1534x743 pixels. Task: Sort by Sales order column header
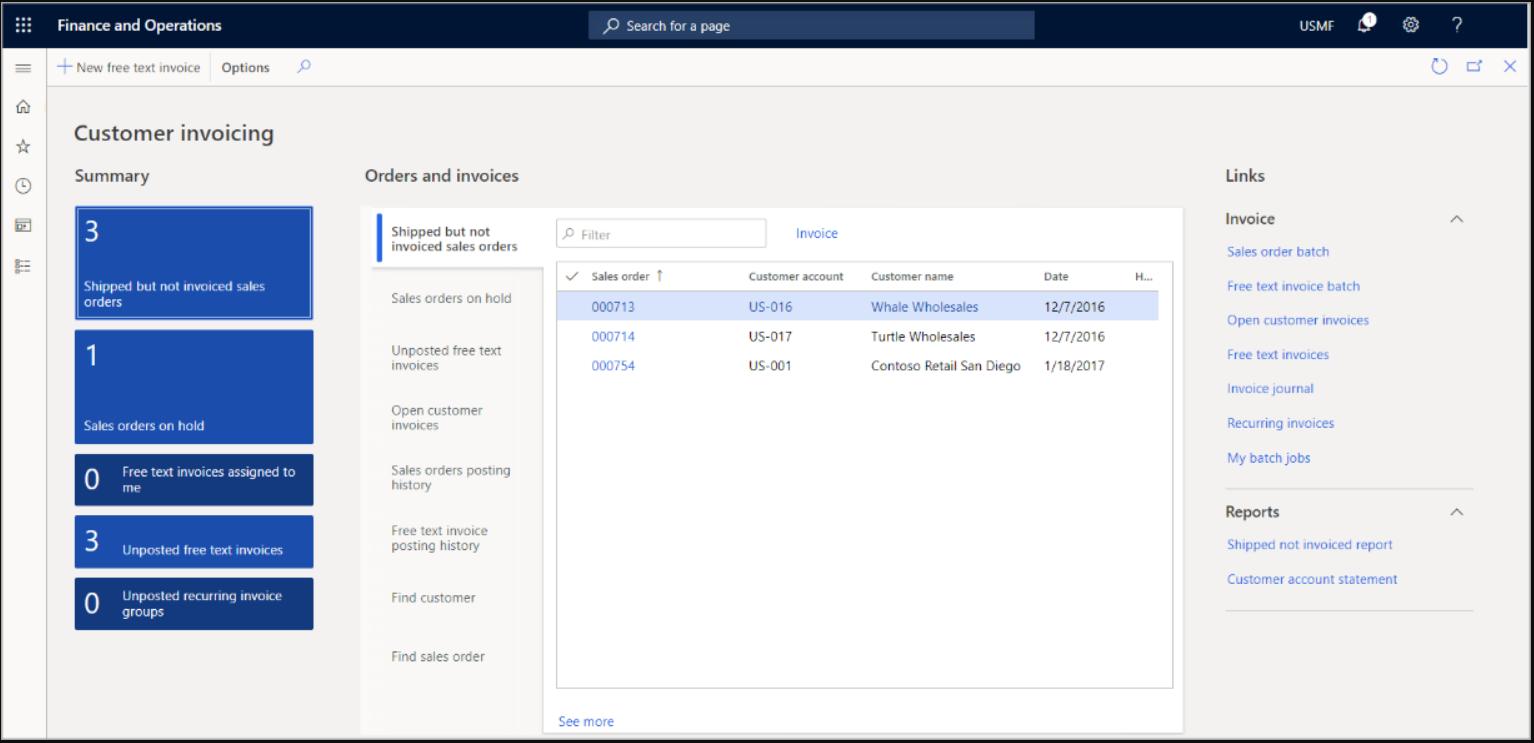(x=620, y=276)
